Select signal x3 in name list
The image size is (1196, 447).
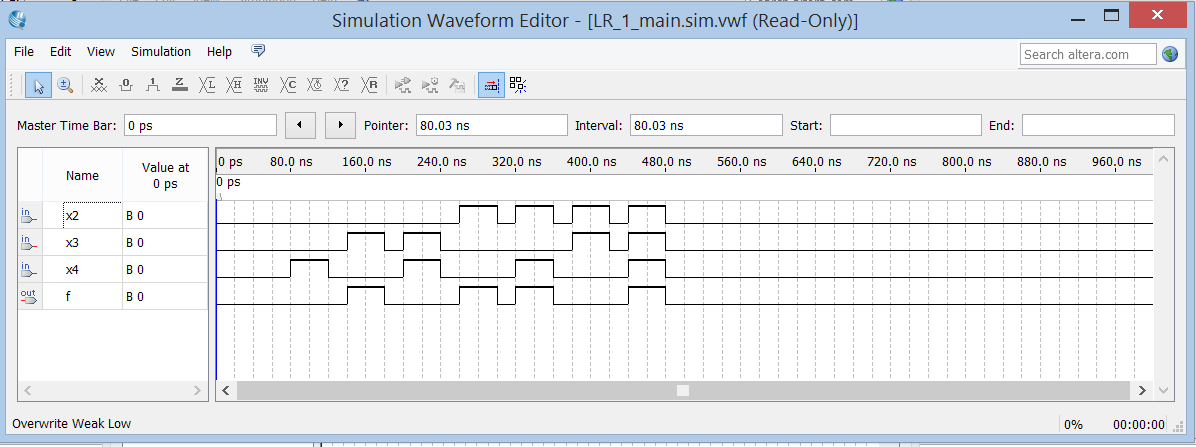tap(72, 243)
